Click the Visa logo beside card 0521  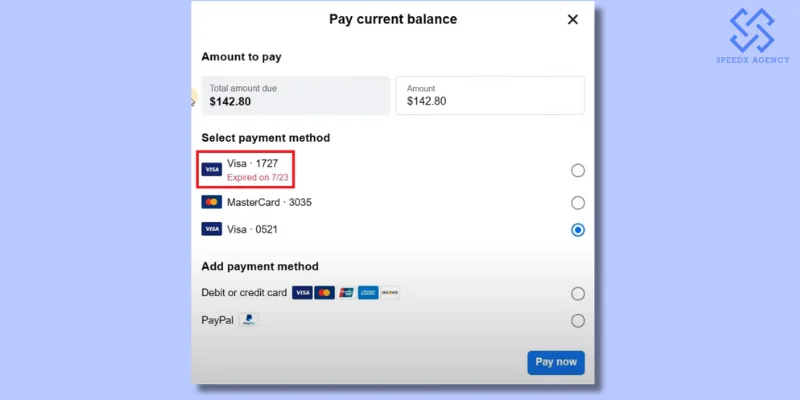(x=211, y=229)
